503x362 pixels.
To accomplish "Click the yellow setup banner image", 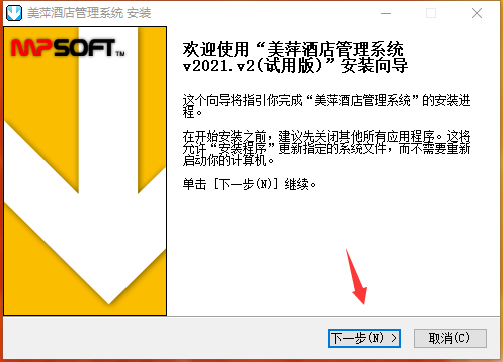I will tap(85, 171).
